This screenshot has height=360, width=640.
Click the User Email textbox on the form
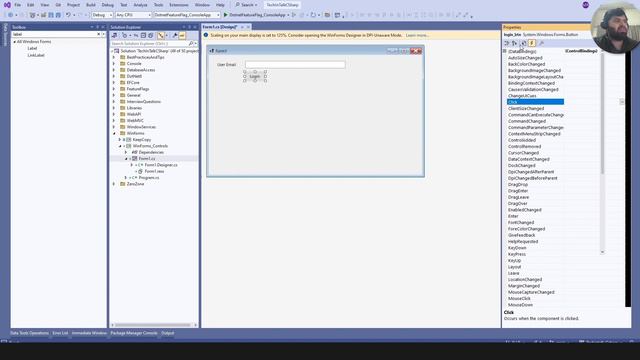(x=295, y=64)
